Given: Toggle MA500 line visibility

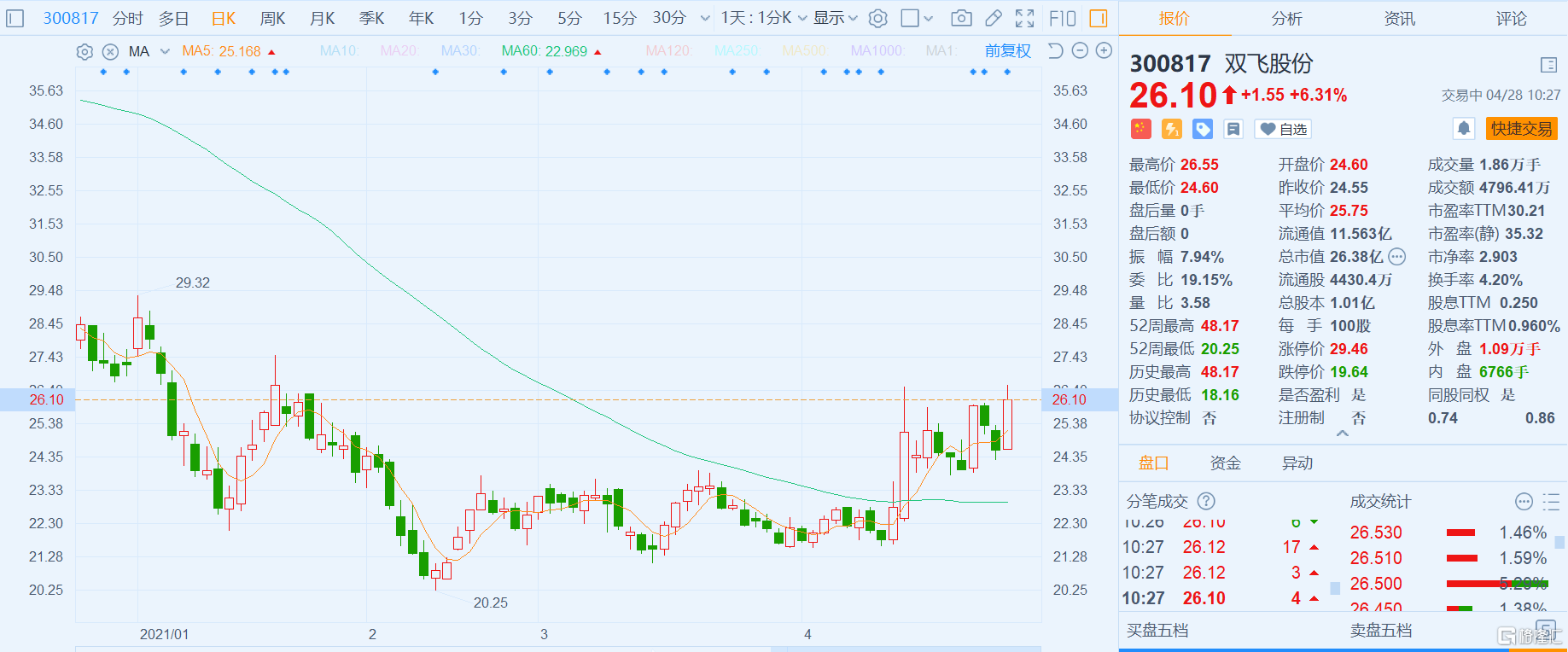Looking at the screenshot, I should pyautogui.click(x=805, y=51).
